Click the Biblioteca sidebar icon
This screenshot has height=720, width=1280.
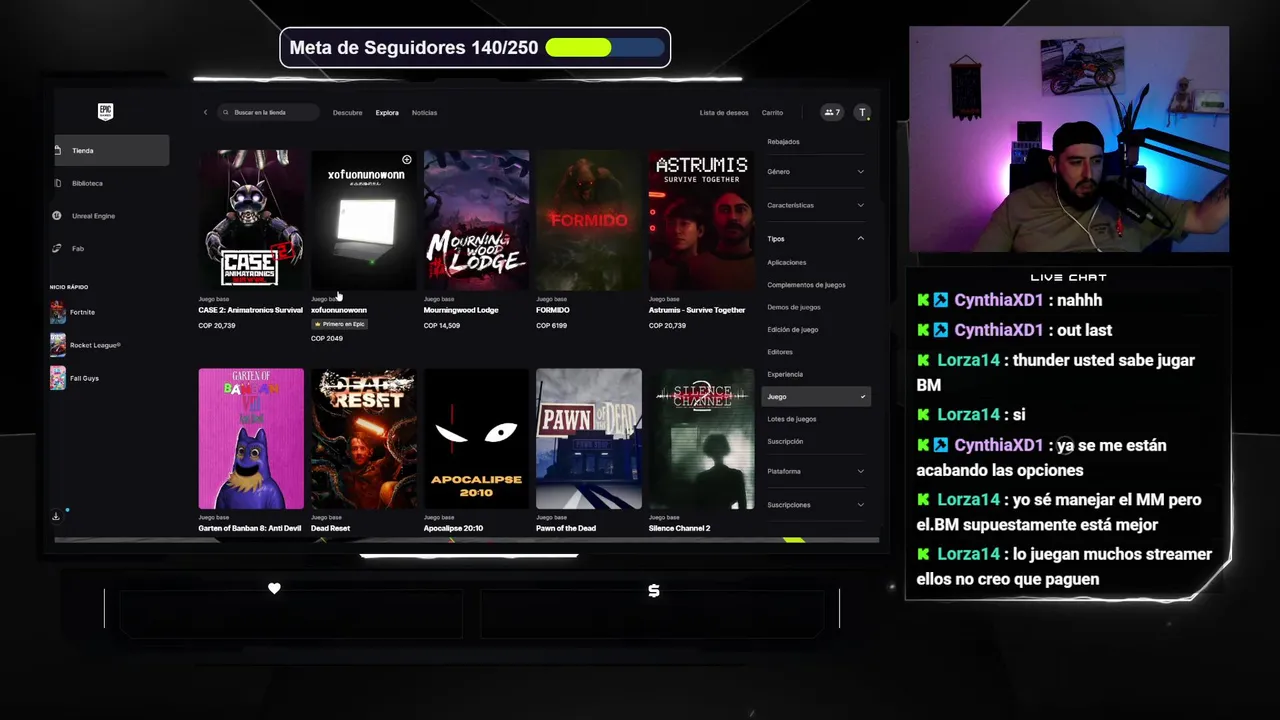pyautogui.click(x=57, y=183)
